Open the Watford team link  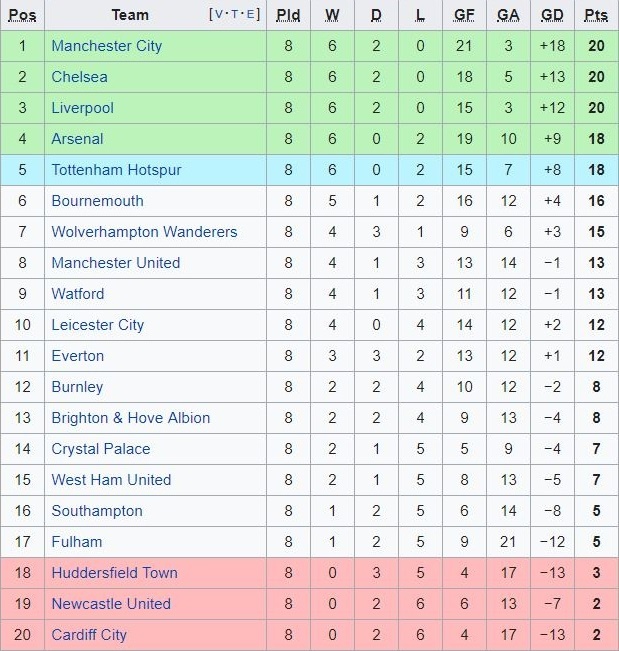[x=77, y=294]
